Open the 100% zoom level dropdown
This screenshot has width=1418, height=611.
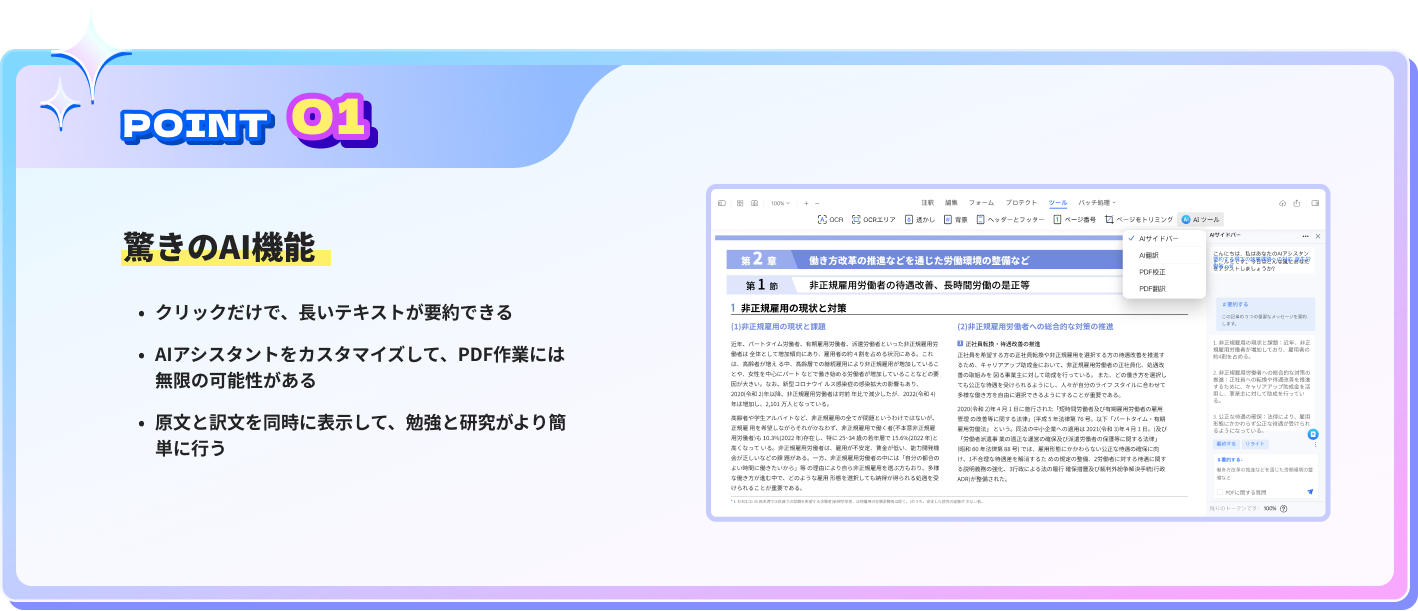(780, 203)
